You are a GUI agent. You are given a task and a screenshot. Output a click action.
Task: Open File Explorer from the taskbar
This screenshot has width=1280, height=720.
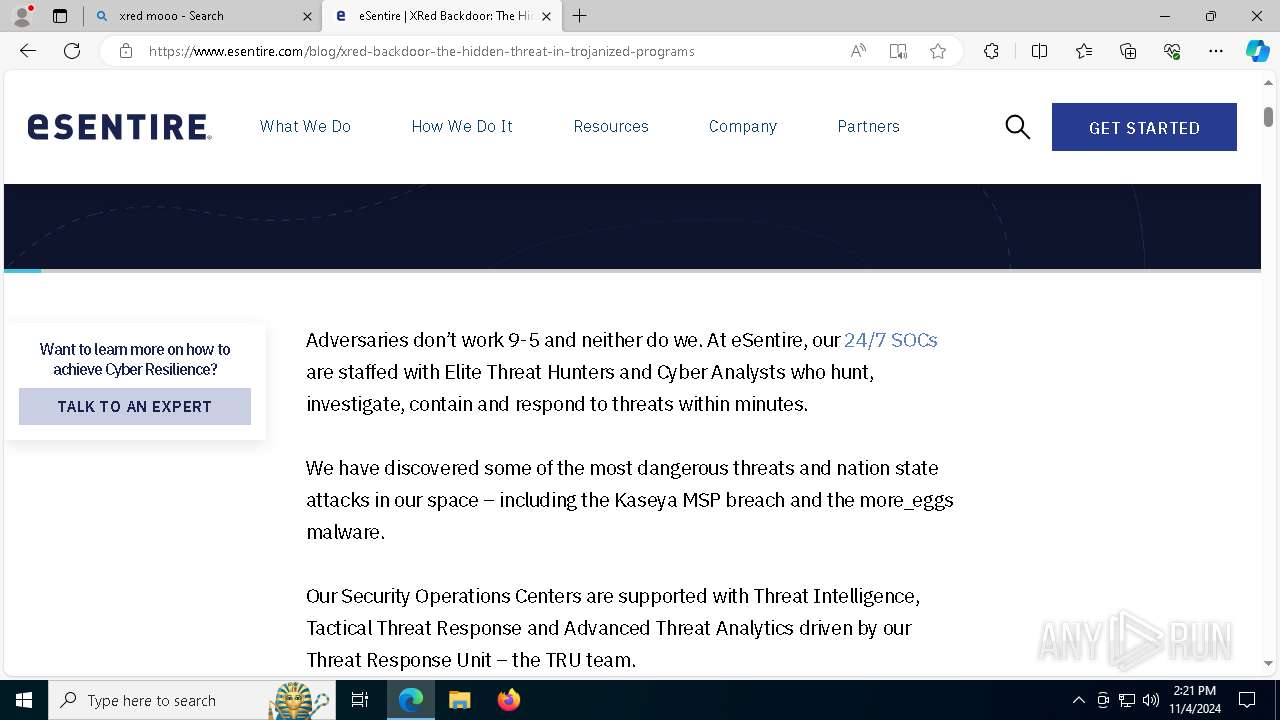click(459, 700)
